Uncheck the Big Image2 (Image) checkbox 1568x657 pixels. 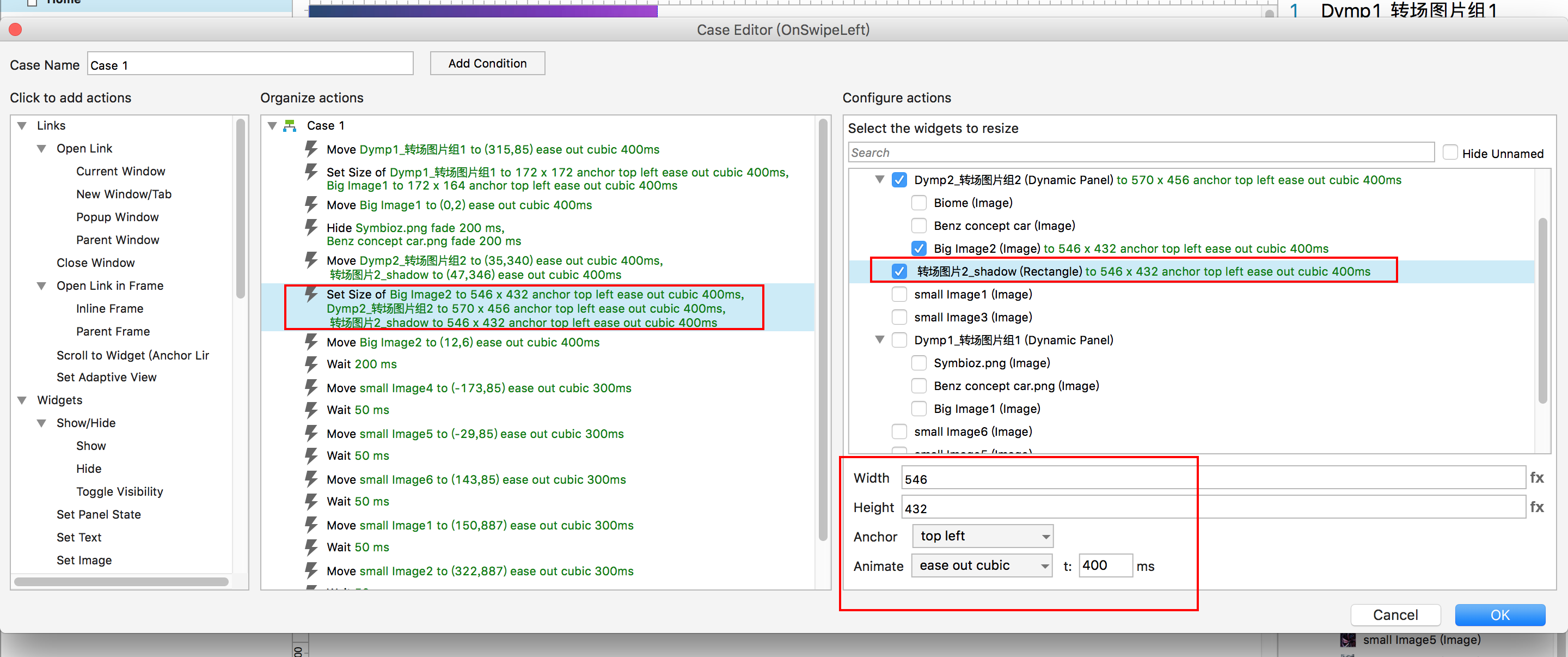(x=918, y=248)
